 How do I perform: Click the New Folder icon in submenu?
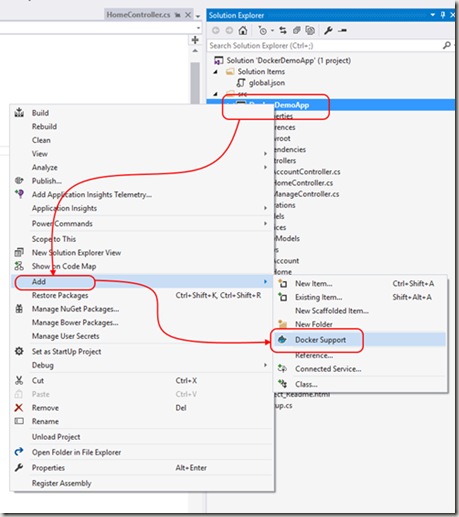(x=283, y=324)
